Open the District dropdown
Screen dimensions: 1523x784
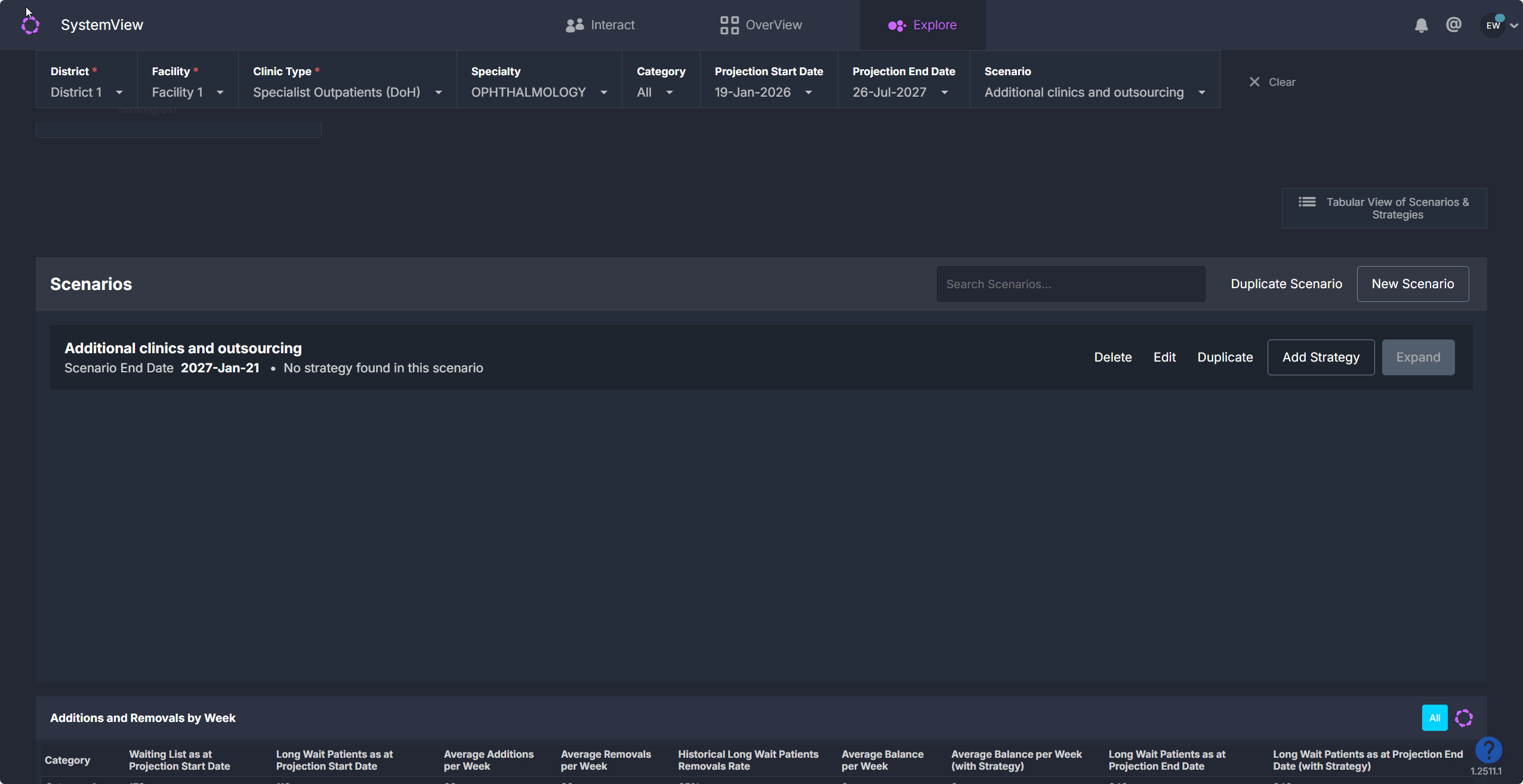click(87, 92)
